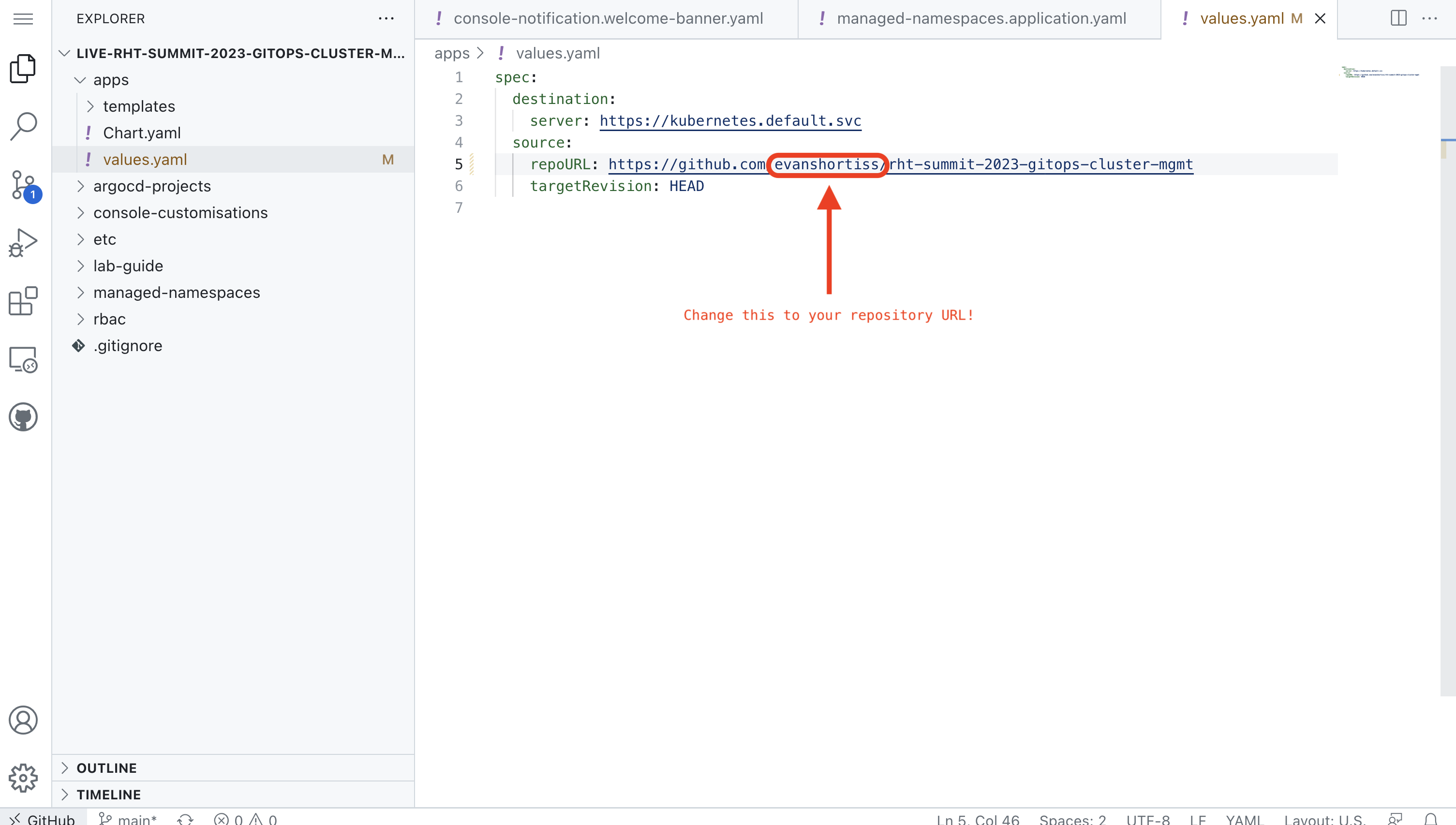This screenshot has width=1456, height=825.
Task: Open Explorer views and more actions menu
Action: [x=386, y=19]
